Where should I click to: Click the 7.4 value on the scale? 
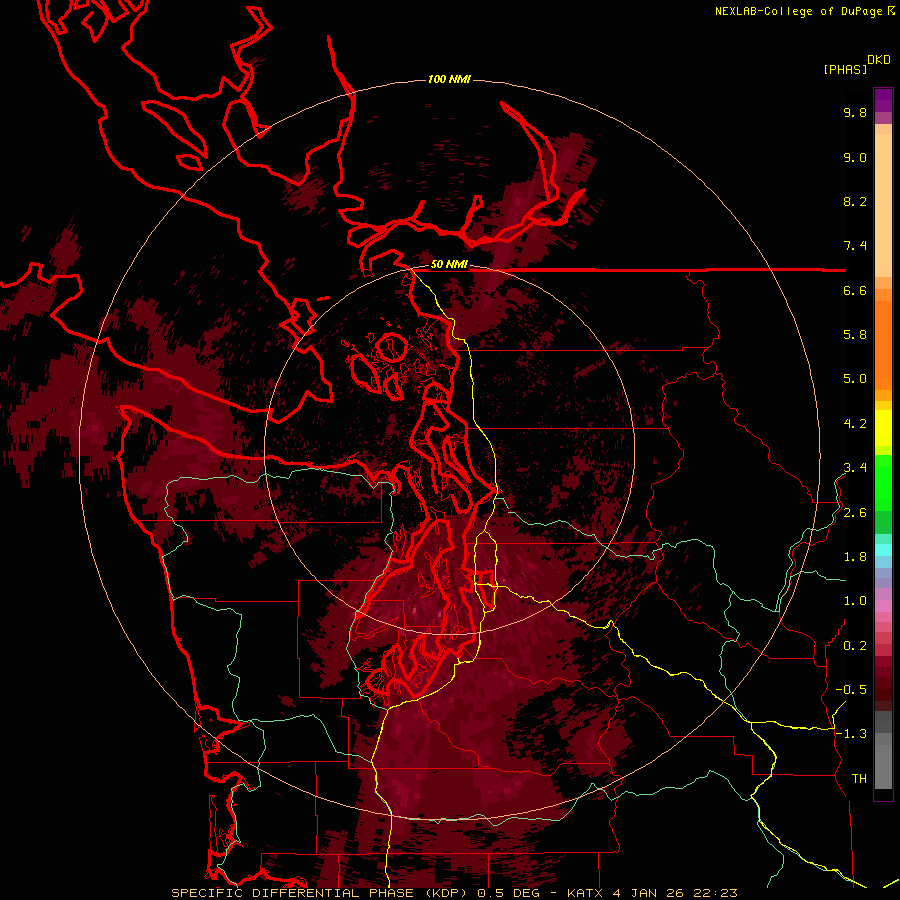click(x=855, y=246)
